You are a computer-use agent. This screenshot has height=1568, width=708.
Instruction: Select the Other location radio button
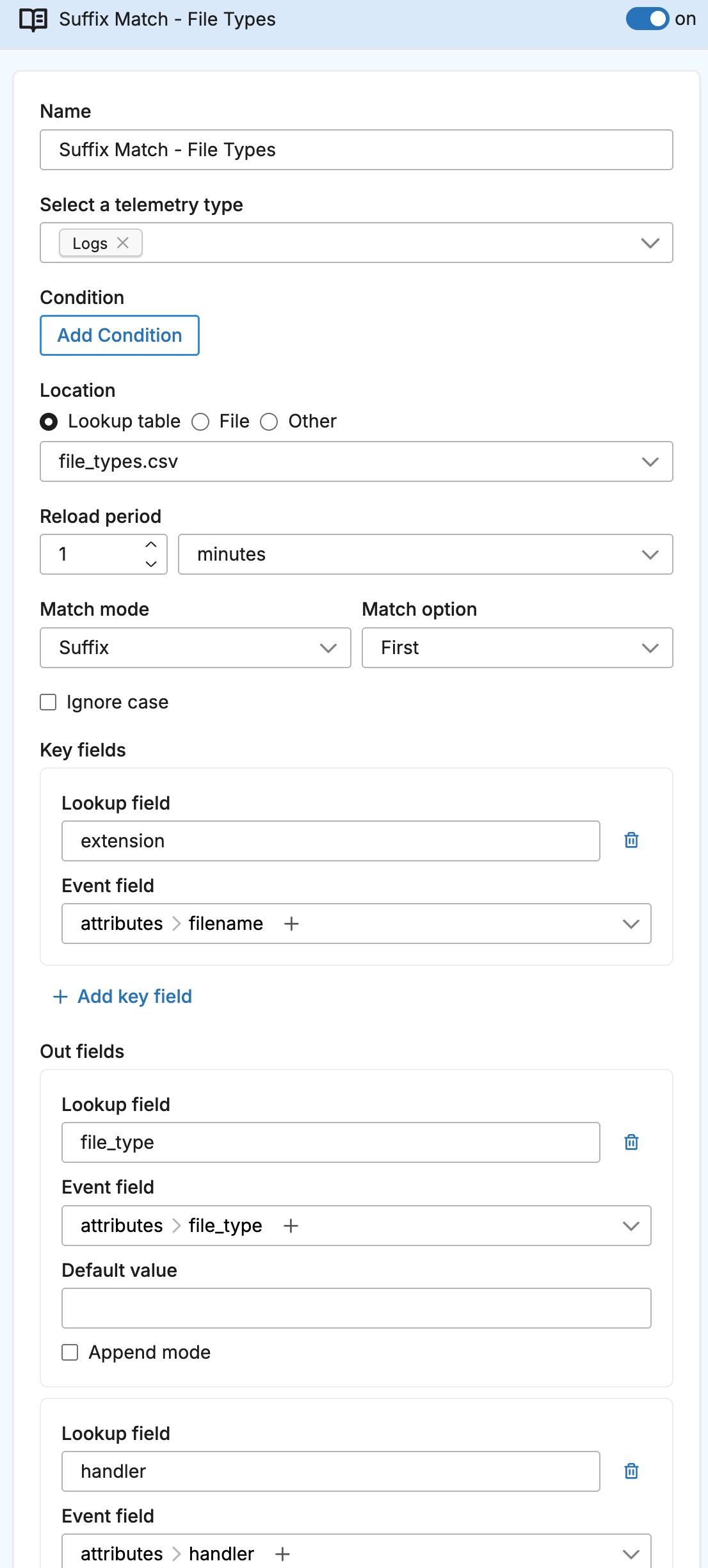(x=269, y=422)
